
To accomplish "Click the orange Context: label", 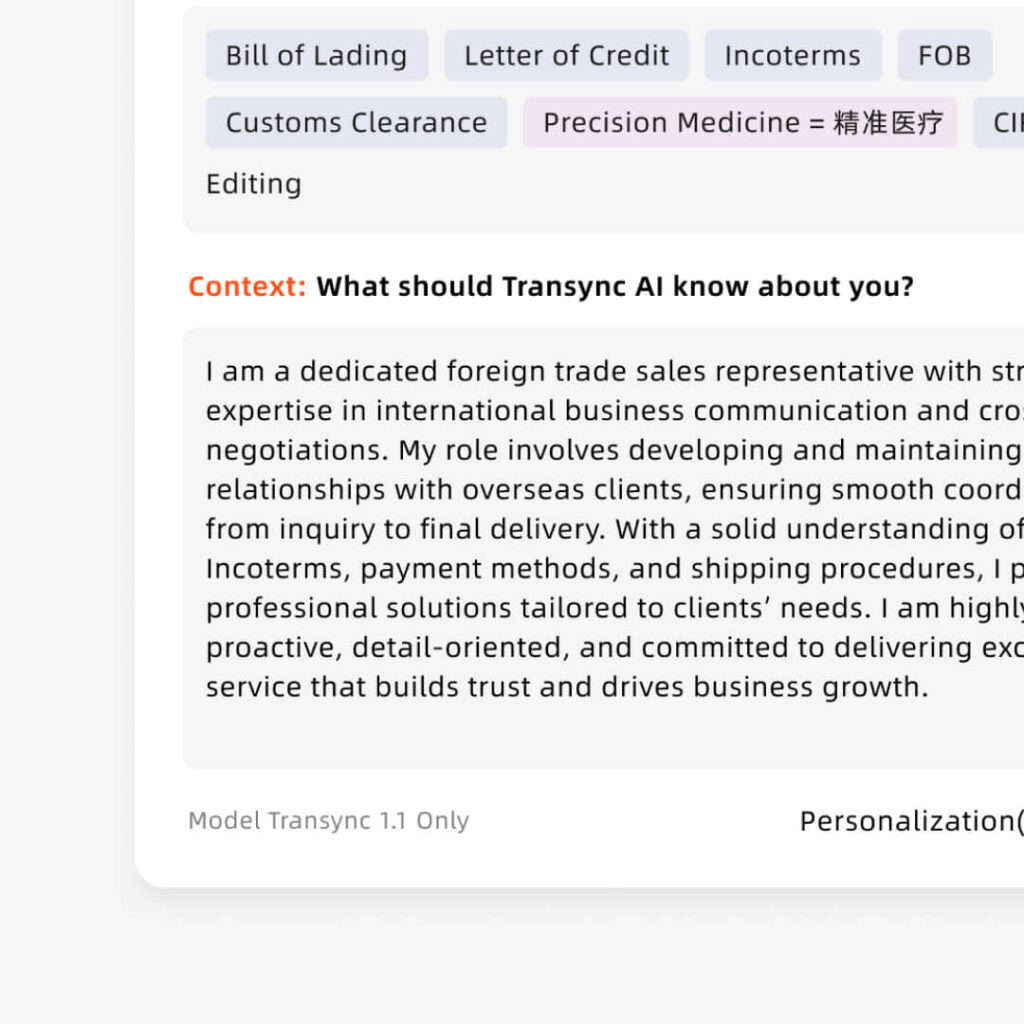I will click(245, 286).
